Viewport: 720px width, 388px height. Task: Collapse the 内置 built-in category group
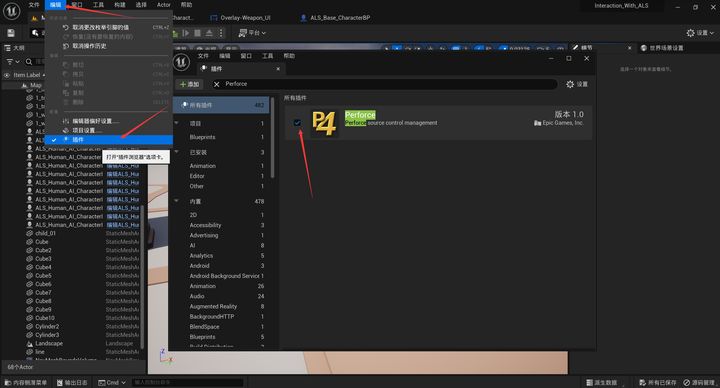point(177,201)
